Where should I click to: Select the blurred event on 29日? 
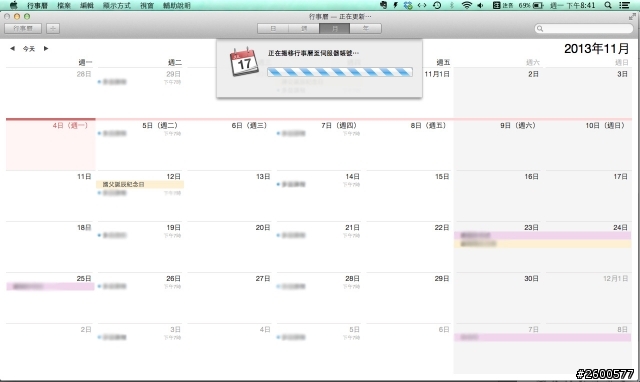pyautogui.click(x=140, y=82)
